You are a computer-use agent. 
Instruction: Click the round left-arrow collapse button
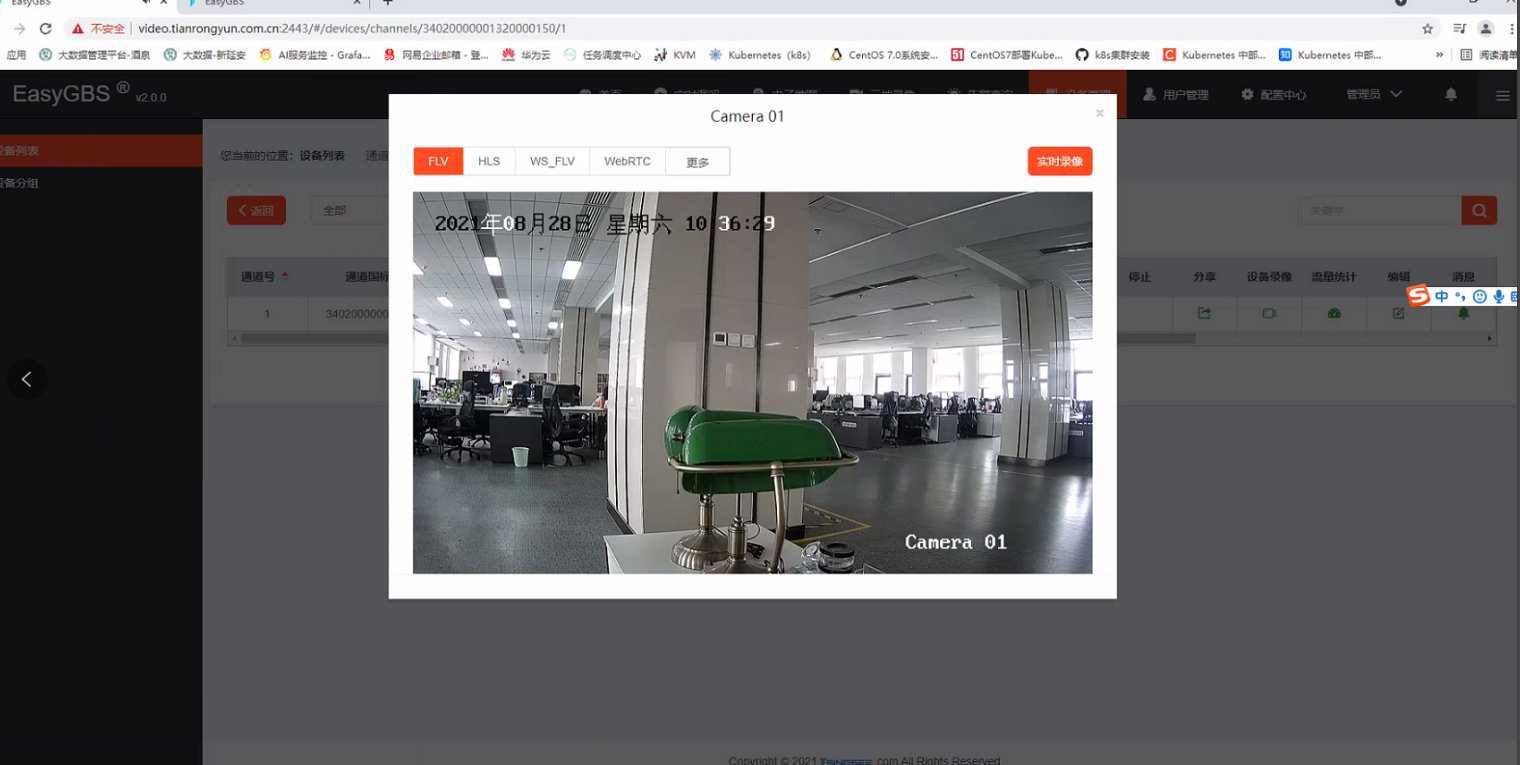point(27,379)
